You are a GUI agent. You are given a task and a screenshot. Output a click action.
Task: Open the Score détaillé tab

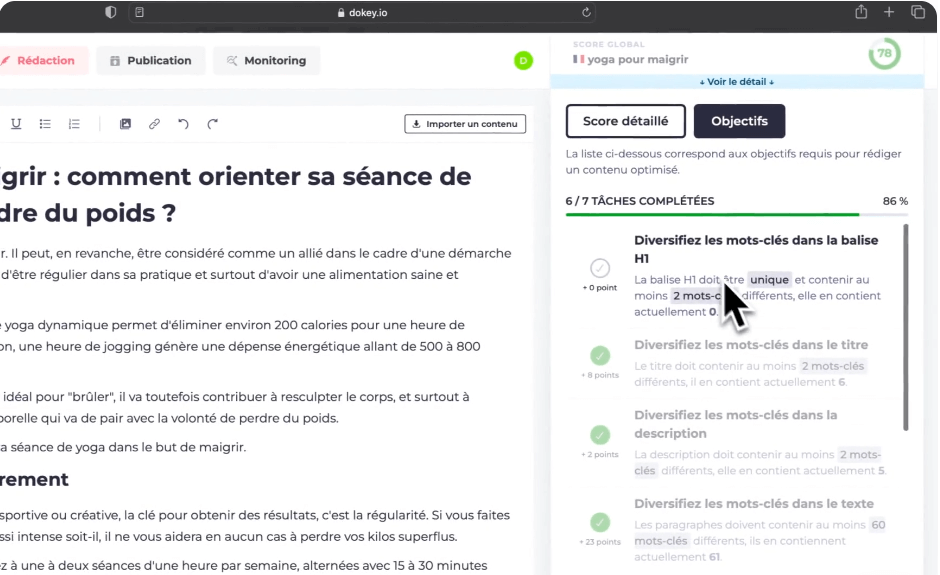click(x=625, y=121)
